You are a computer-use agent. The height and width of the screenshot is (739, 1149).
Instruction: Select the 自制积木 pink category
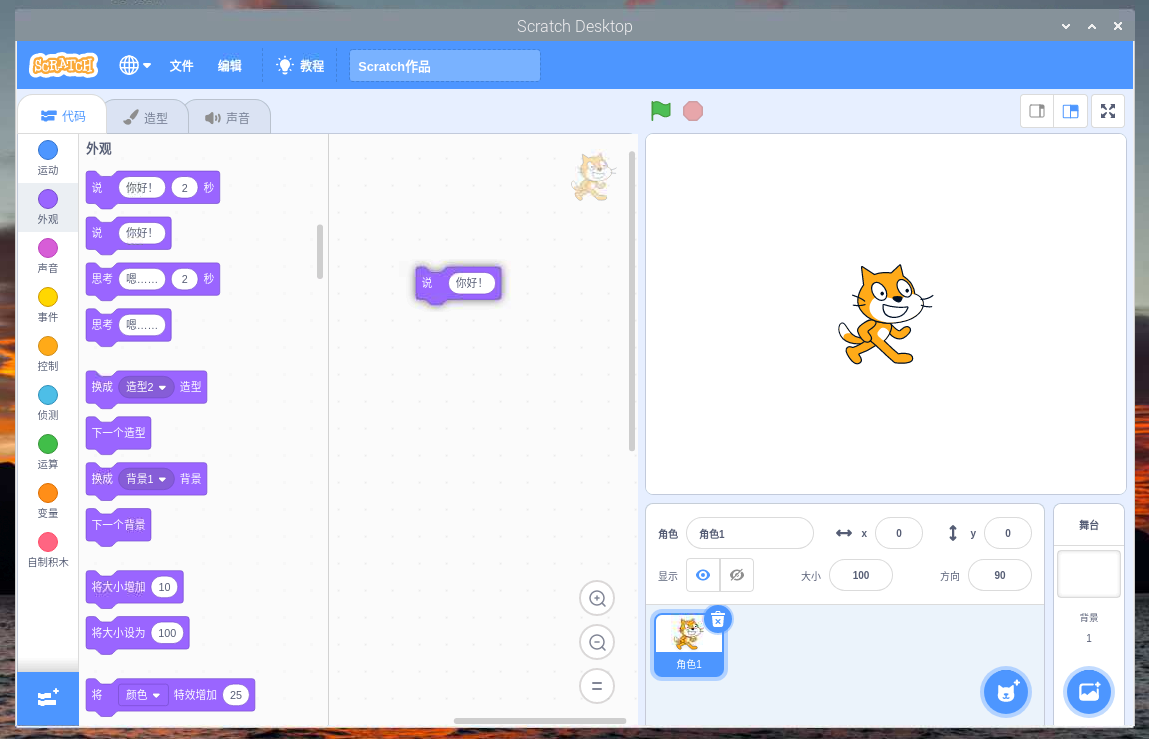coord(48,550)
